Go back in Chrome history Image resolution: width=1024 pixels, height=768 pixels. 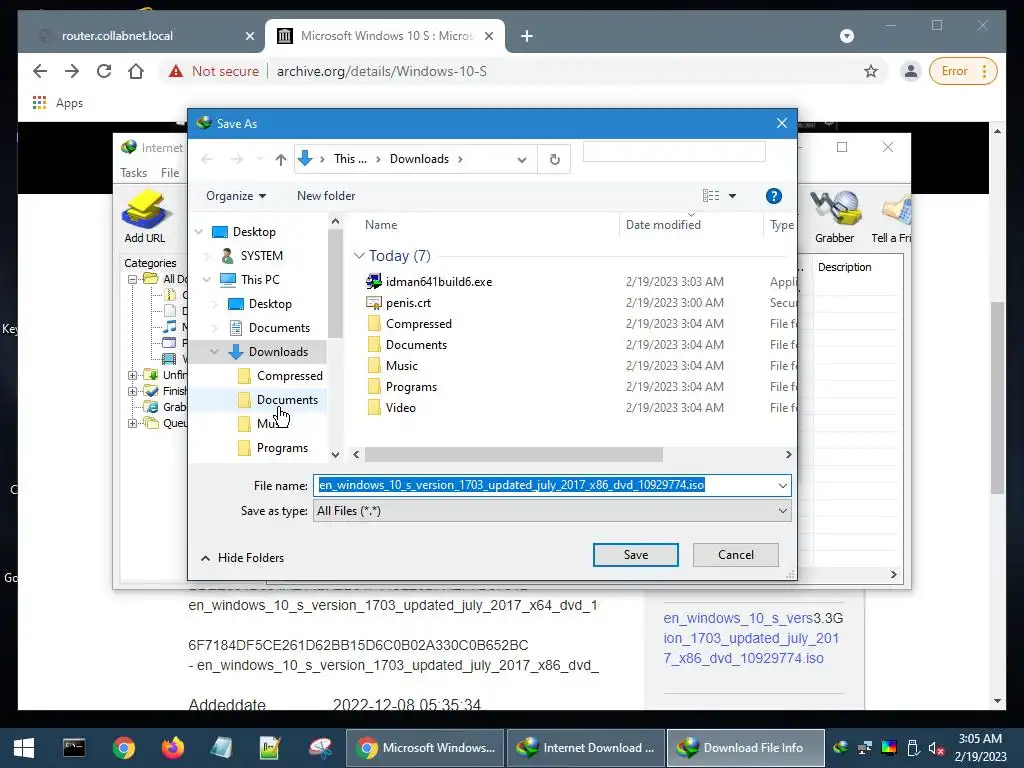coord(40,71)
